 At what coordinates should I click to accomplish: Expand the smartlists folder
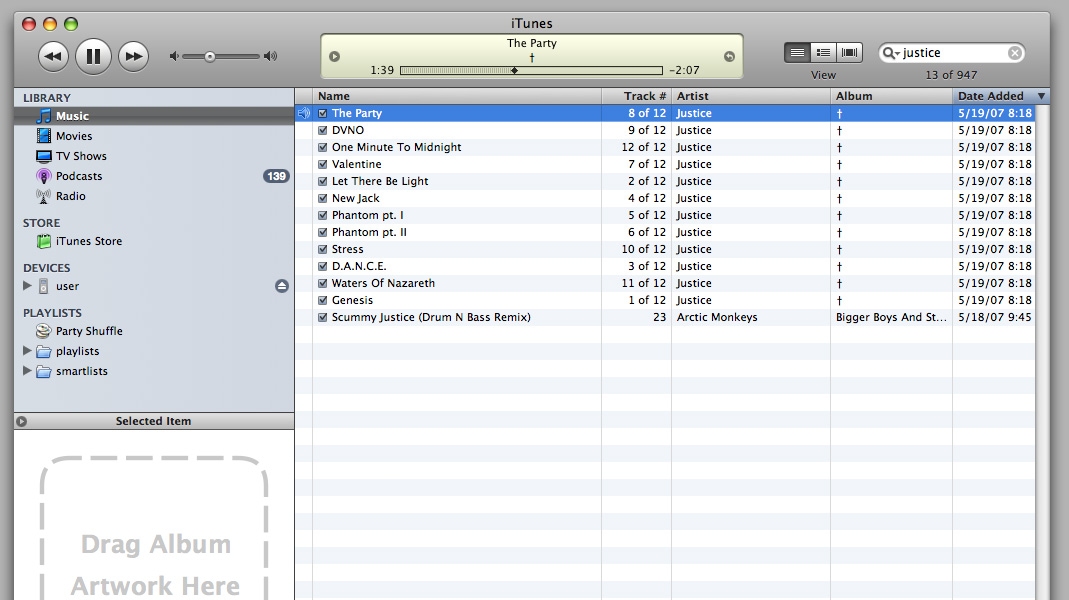pyautogui.click(x=28, y=371)
